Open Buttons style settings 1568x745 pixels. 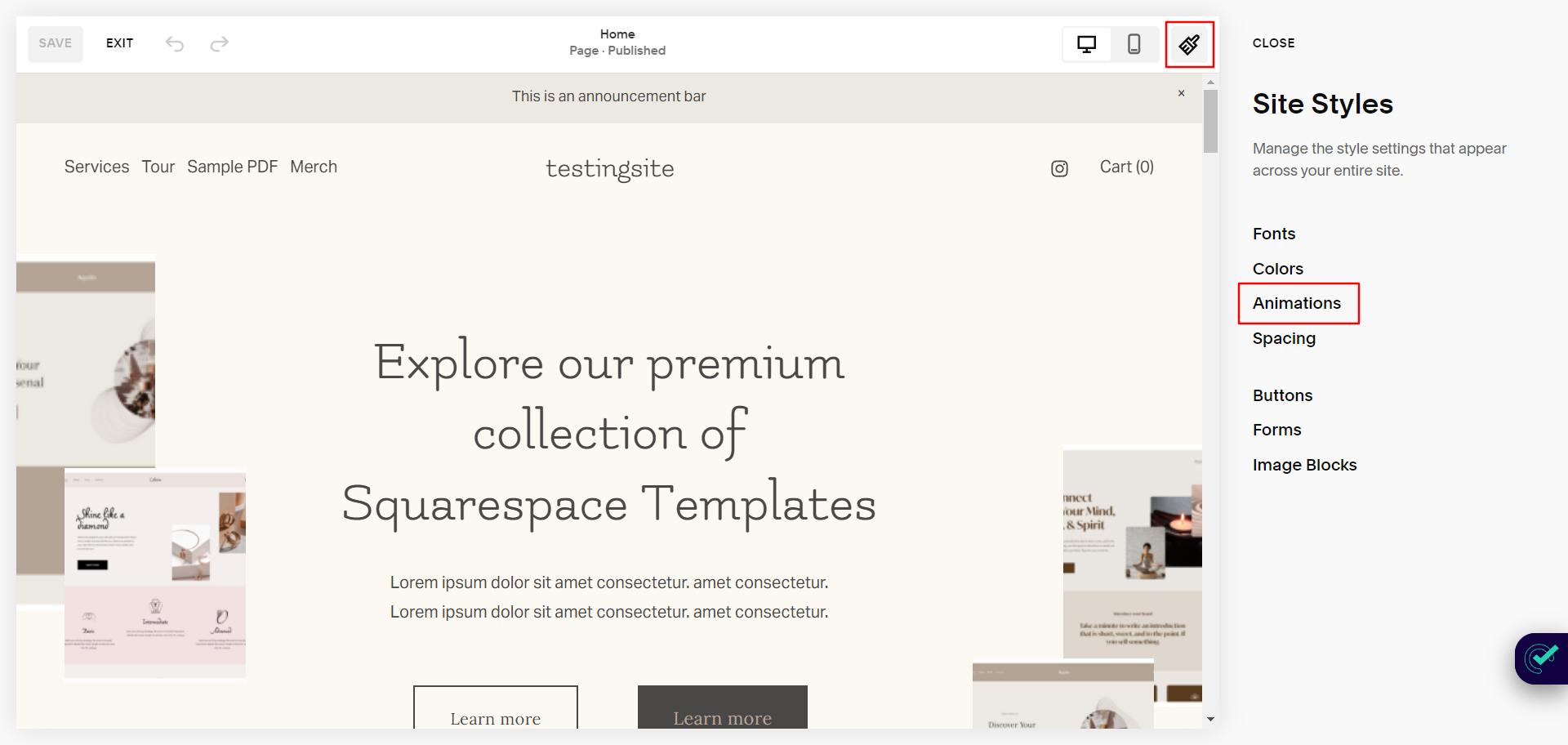1282,395
